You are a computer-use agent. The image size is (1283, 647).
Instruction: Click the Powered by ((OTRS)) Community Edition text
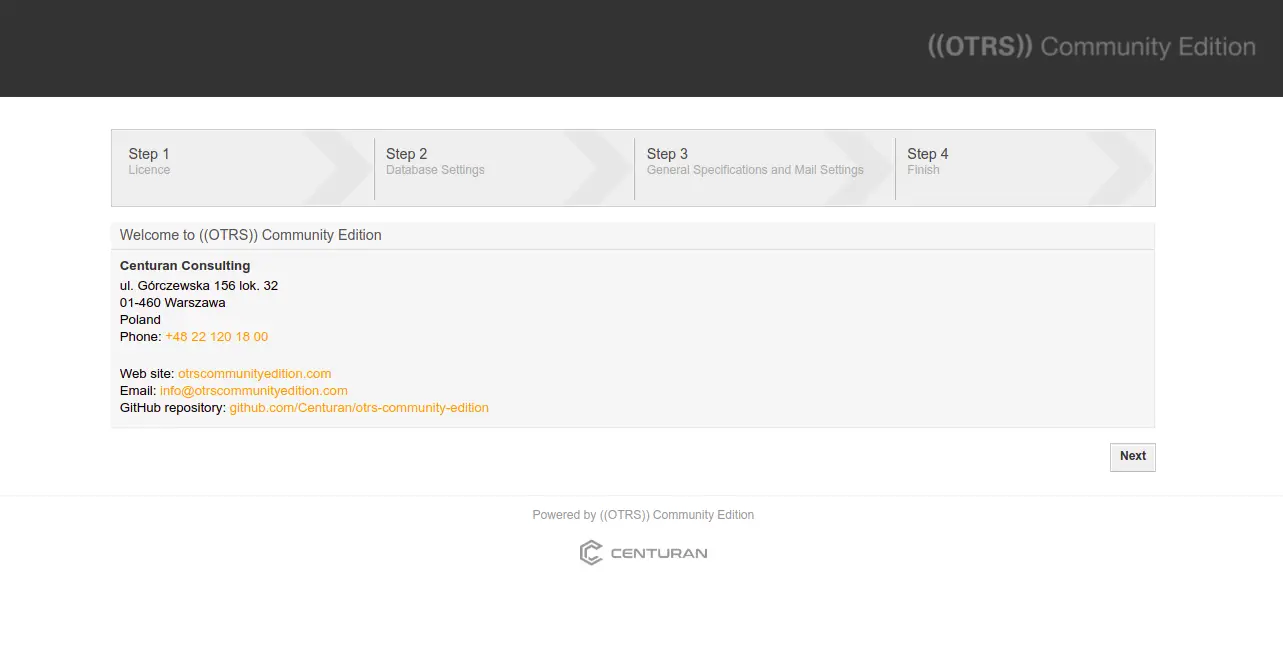pyautogui.click(x=643, y=515)
